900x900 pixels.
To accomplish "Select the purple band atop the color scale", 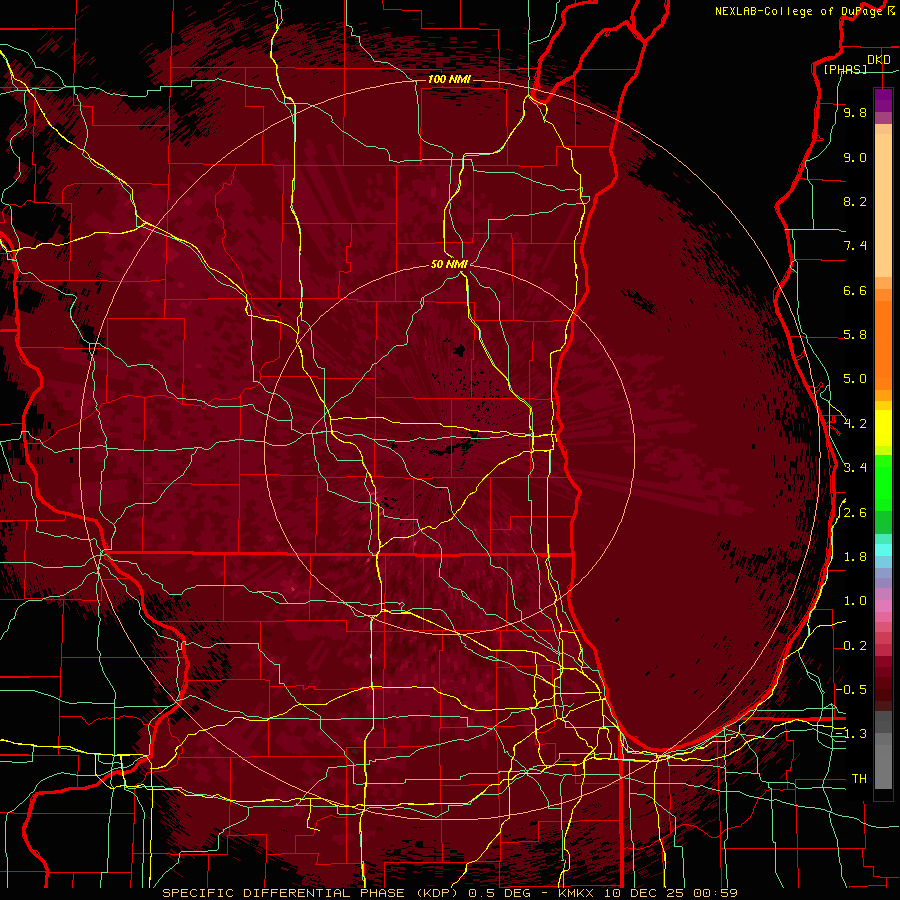I will (883, 101).
